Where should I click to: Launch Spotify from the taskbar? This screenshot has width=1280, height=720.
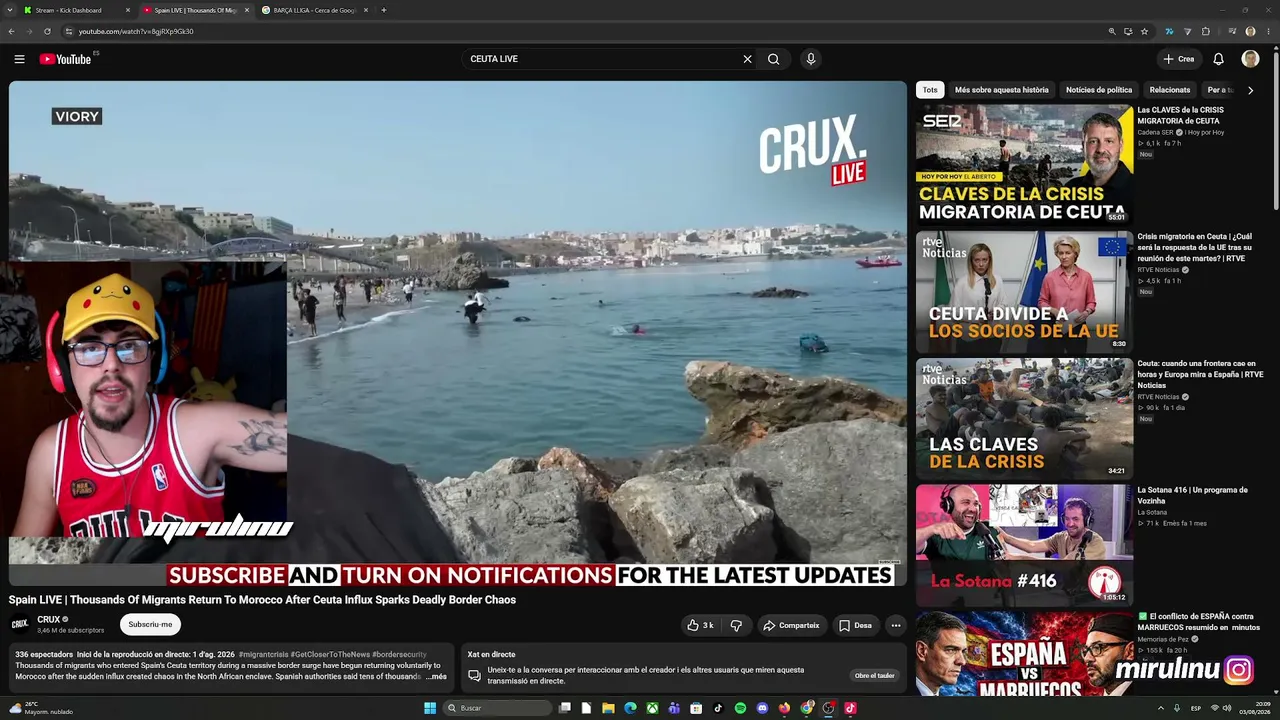740,708
